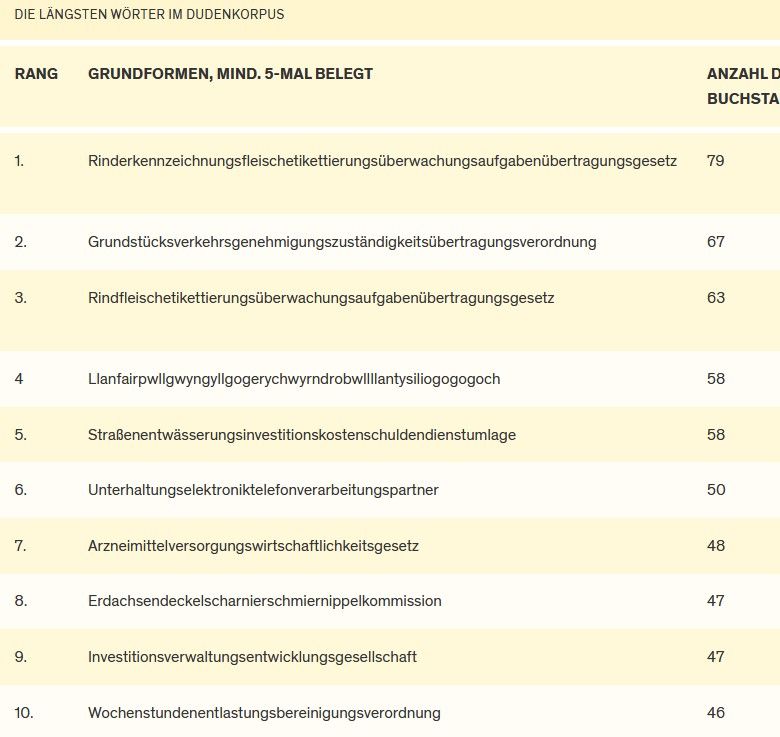Select the word 'Straßenentwässerungsinvestitionskostenschuldendienstumlage'
Image resolution: width=780 pixels, height=737 pixels.
coord(302,435)
